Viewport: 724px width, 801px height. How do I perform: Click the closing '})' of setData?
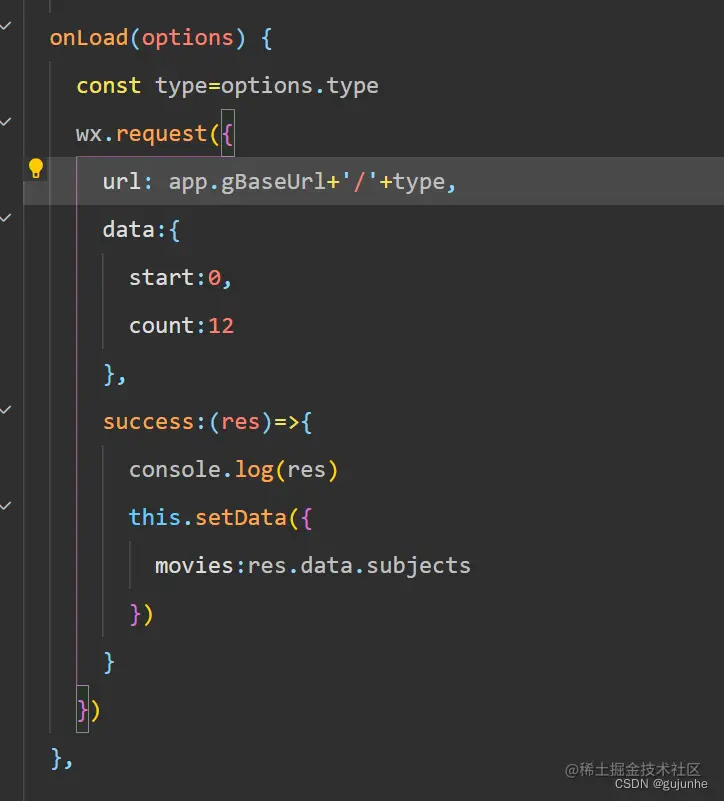(142, 614)
